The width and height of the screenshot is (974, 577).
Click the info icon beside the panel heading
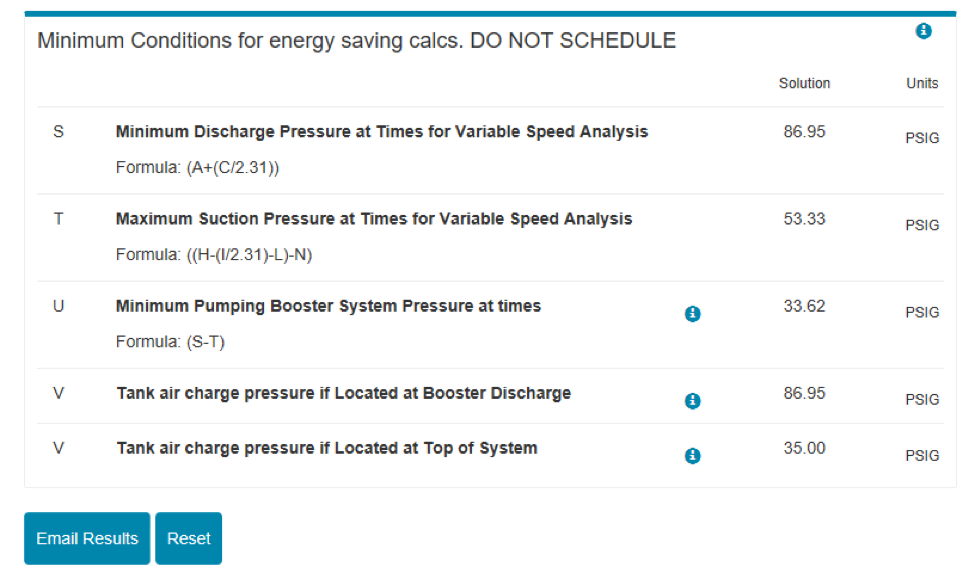(x=923, y=31)
